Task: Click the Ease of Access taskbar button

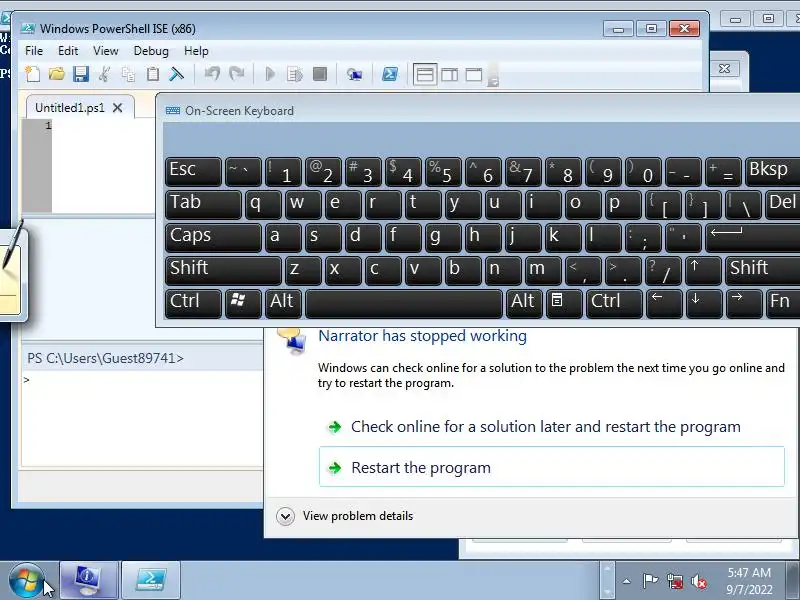Action: coord(89,581)
